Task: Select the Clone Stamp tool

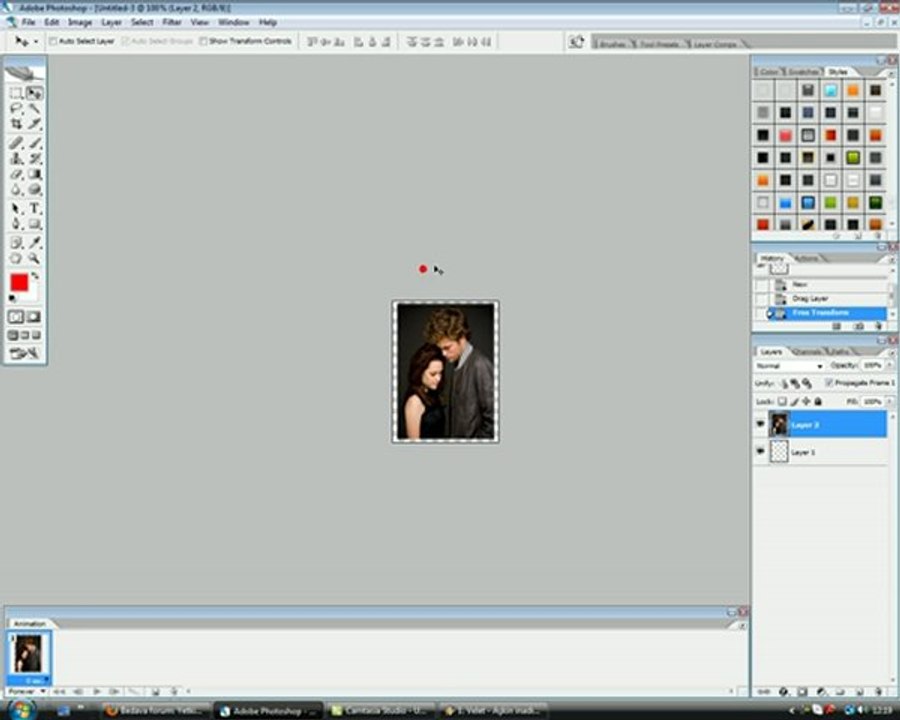Action: click(16, 158)
